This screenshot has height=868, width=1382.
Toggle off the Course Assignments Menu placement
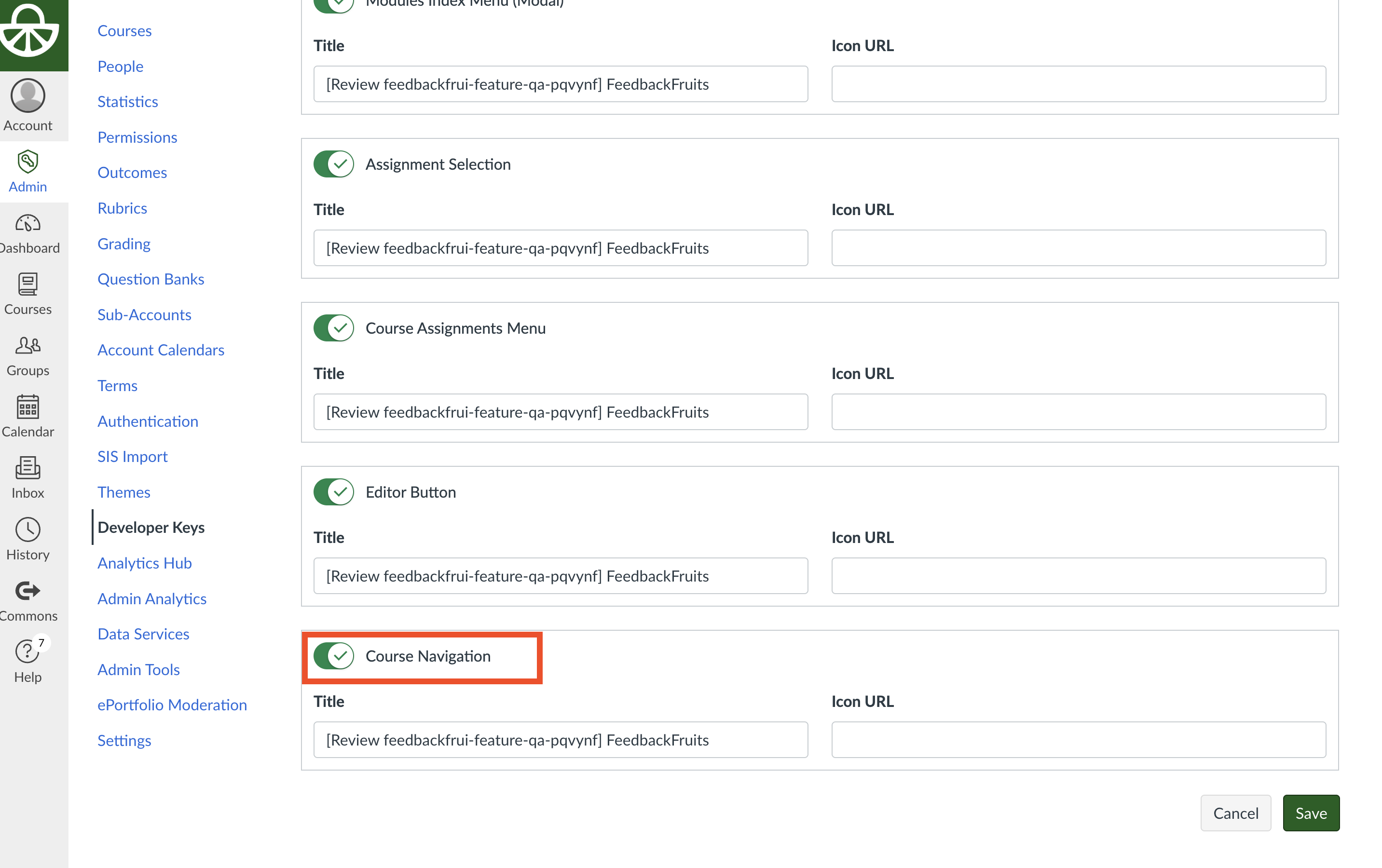click(x=333, y=328)
